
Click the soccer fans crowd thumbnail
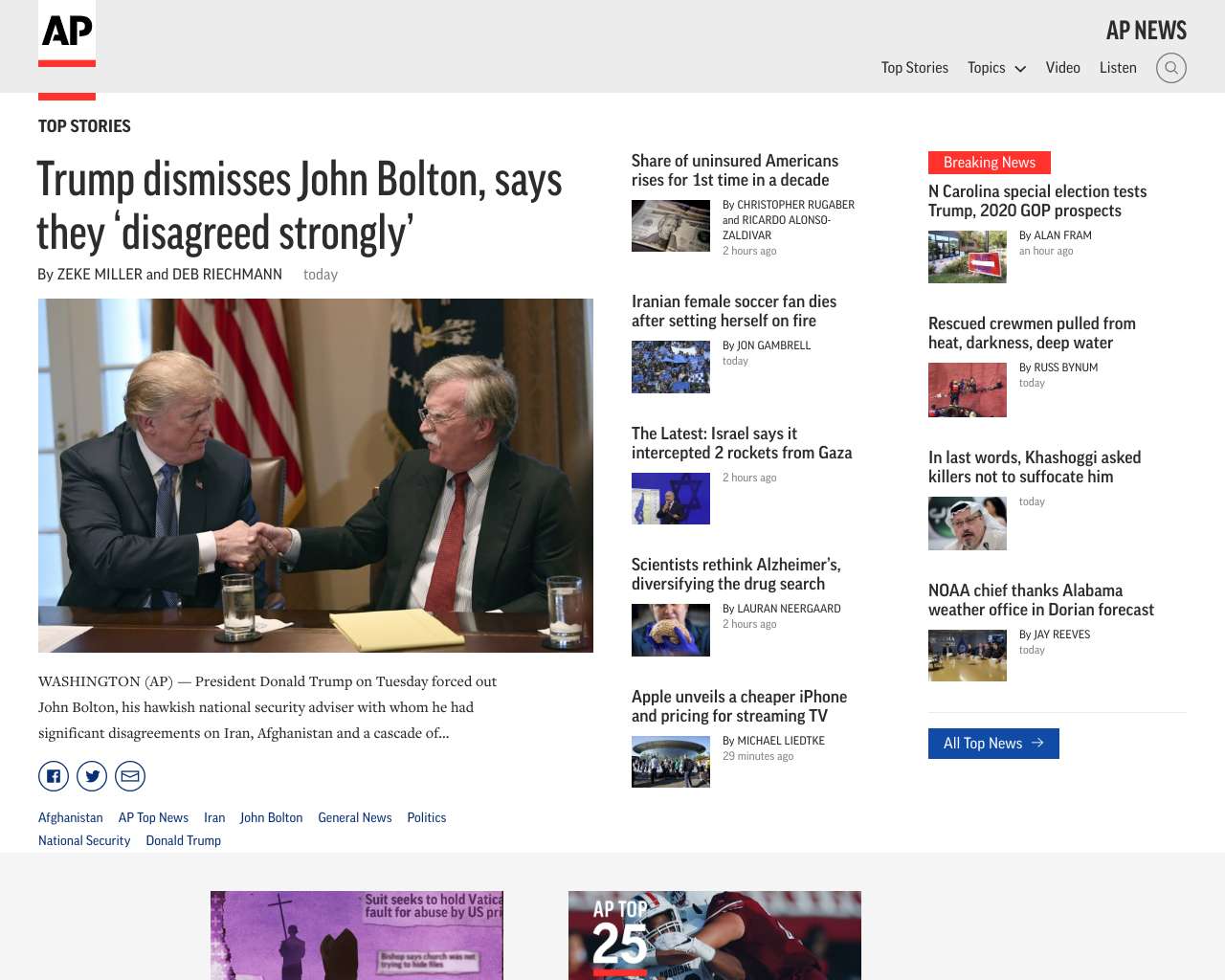coord(671,367)
